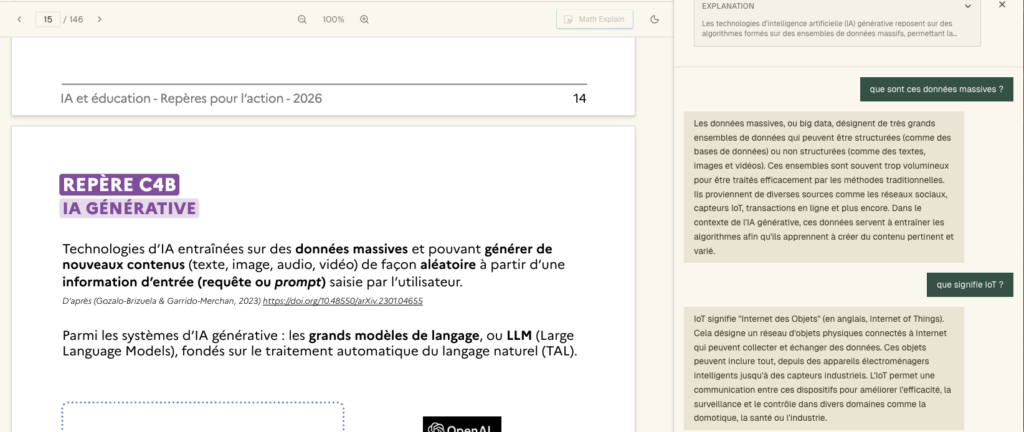Click the 100% zoom level label
This screenshot has width=1024, height=432.
point(333,20)
